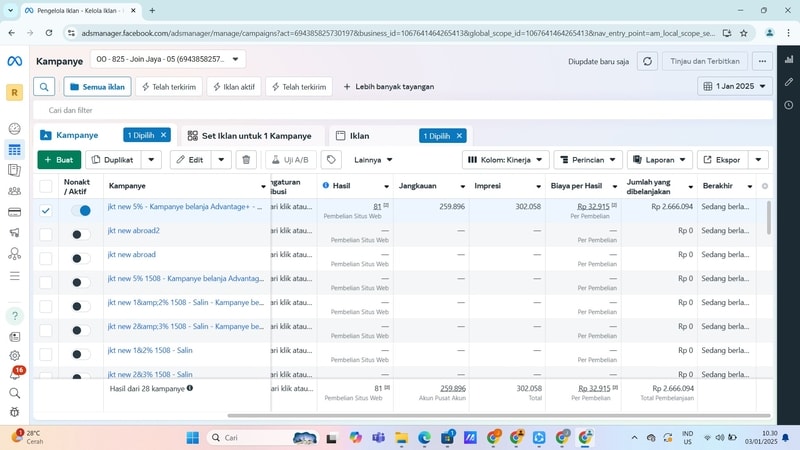Open the Lainnya dropdown menu
This screenshot has height=450, width=800.
[373, 160]
